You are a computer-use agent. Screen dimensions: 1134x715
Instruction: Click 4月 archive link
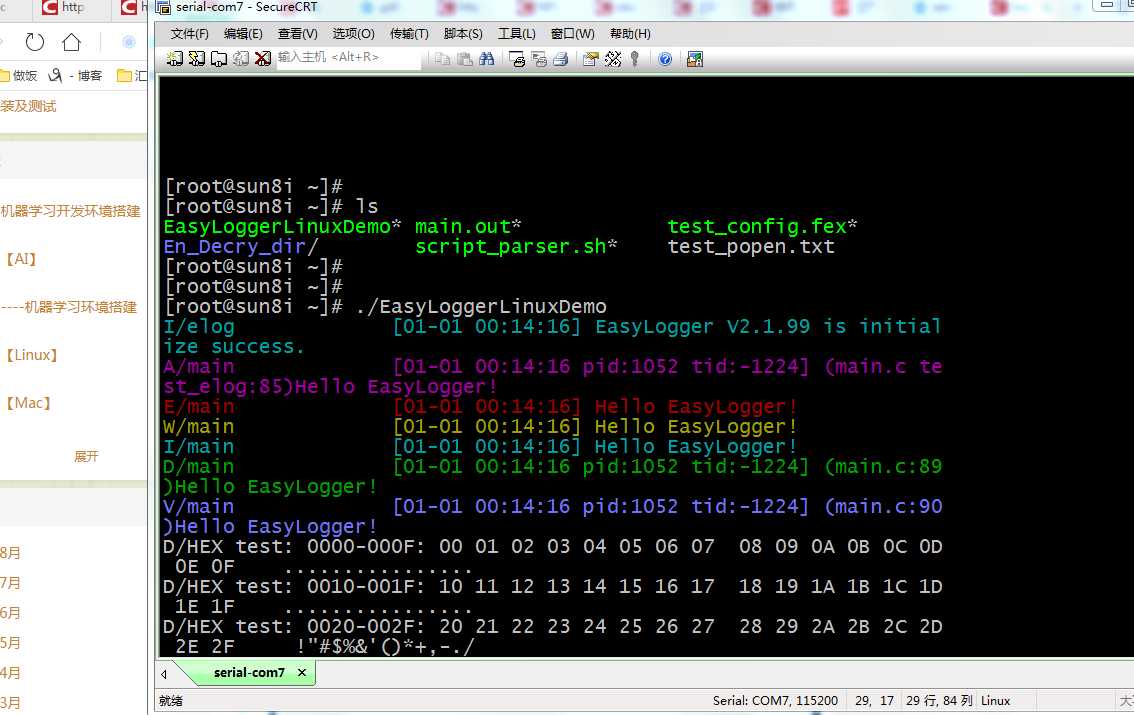click(10, 672)
